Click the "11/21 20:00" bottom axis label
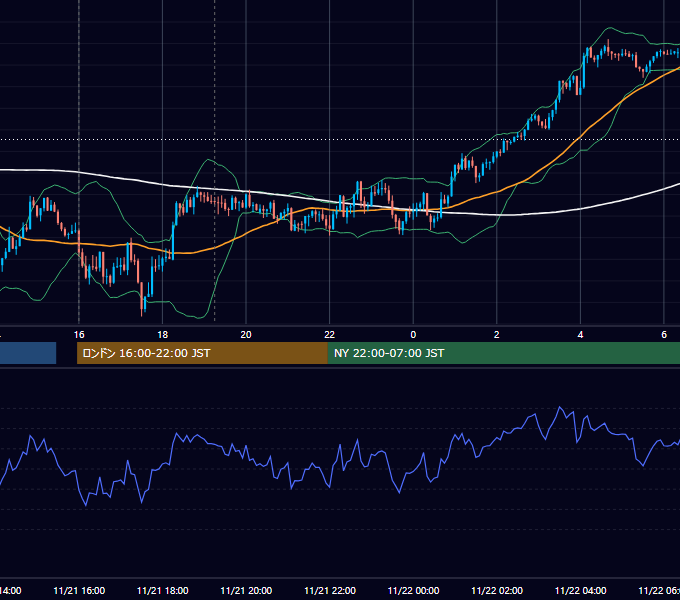The image size is (680, 600). coord(246,590)
